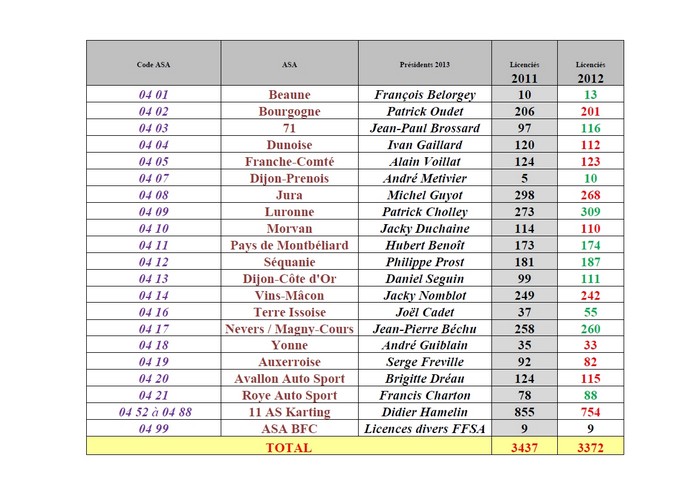
Task: Select Luronne's 2012 value 309
Action: pos(590,212)
